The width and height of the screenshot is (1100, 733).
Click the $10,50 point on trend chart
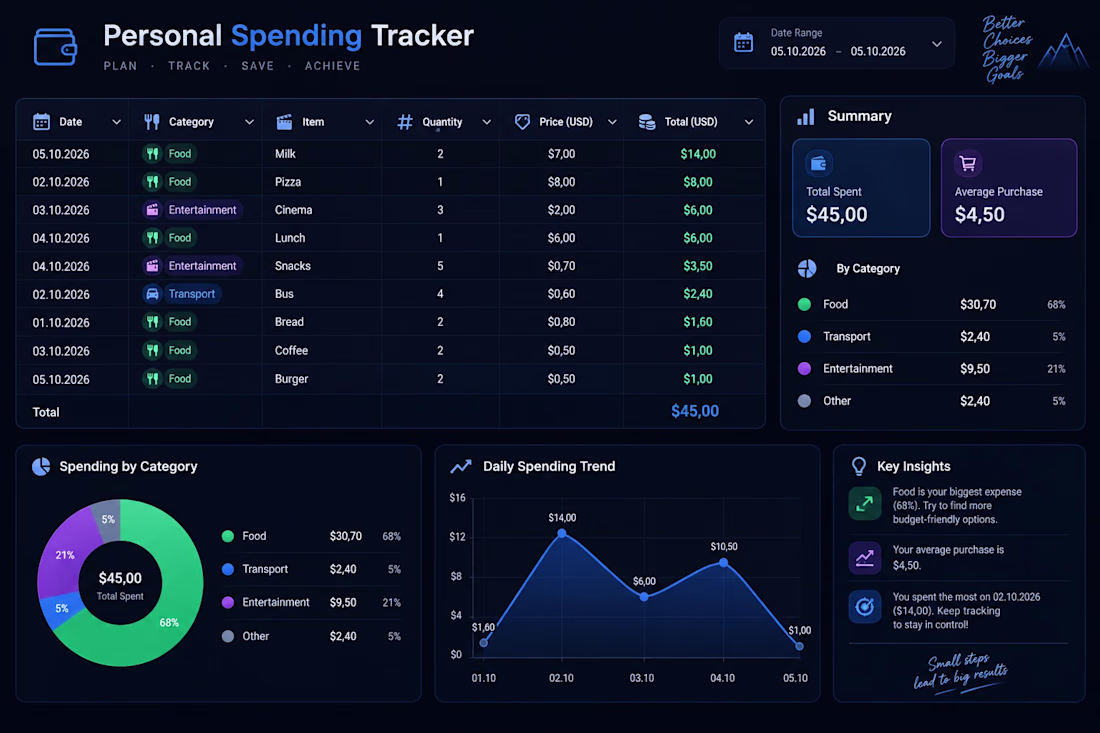click(723, 563)
